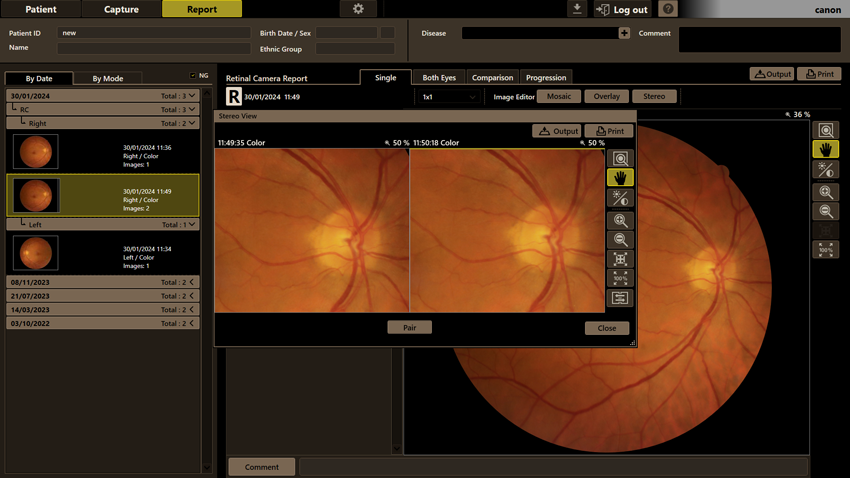Click the Ethnic Group field
Viewport: 850px width, 478px height.
coord(355,48)
